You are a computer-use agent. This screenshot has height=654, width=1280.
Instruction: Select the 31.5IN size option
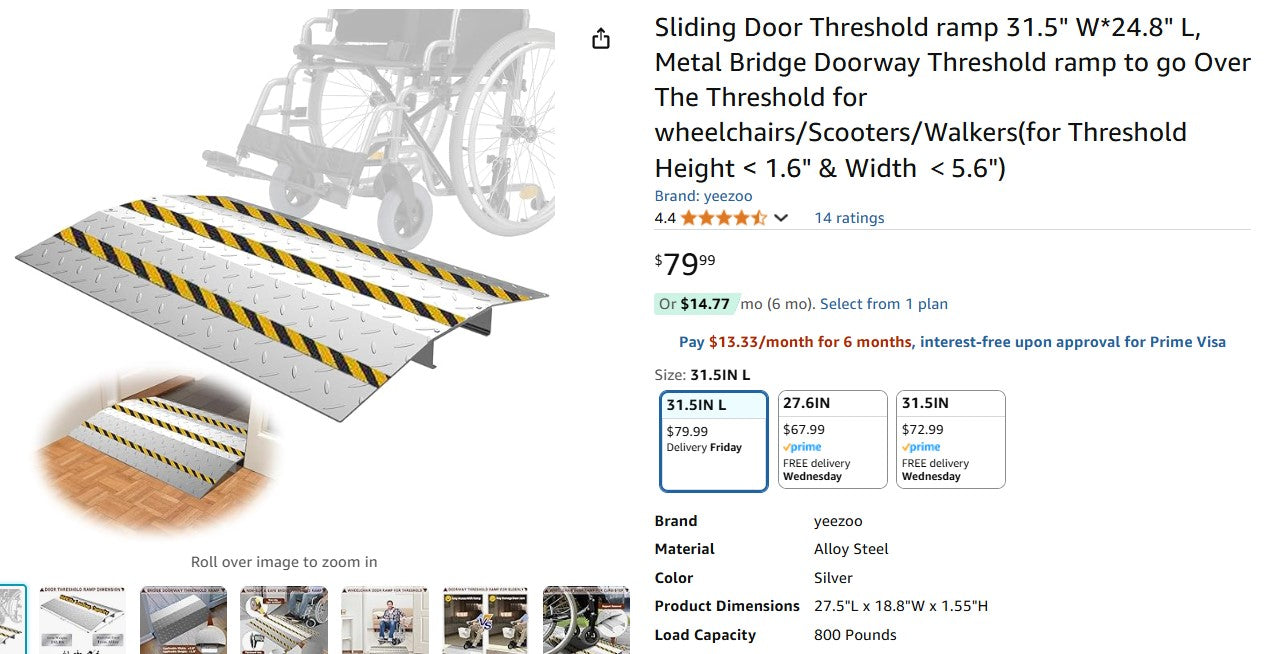(x=950, y=438)
